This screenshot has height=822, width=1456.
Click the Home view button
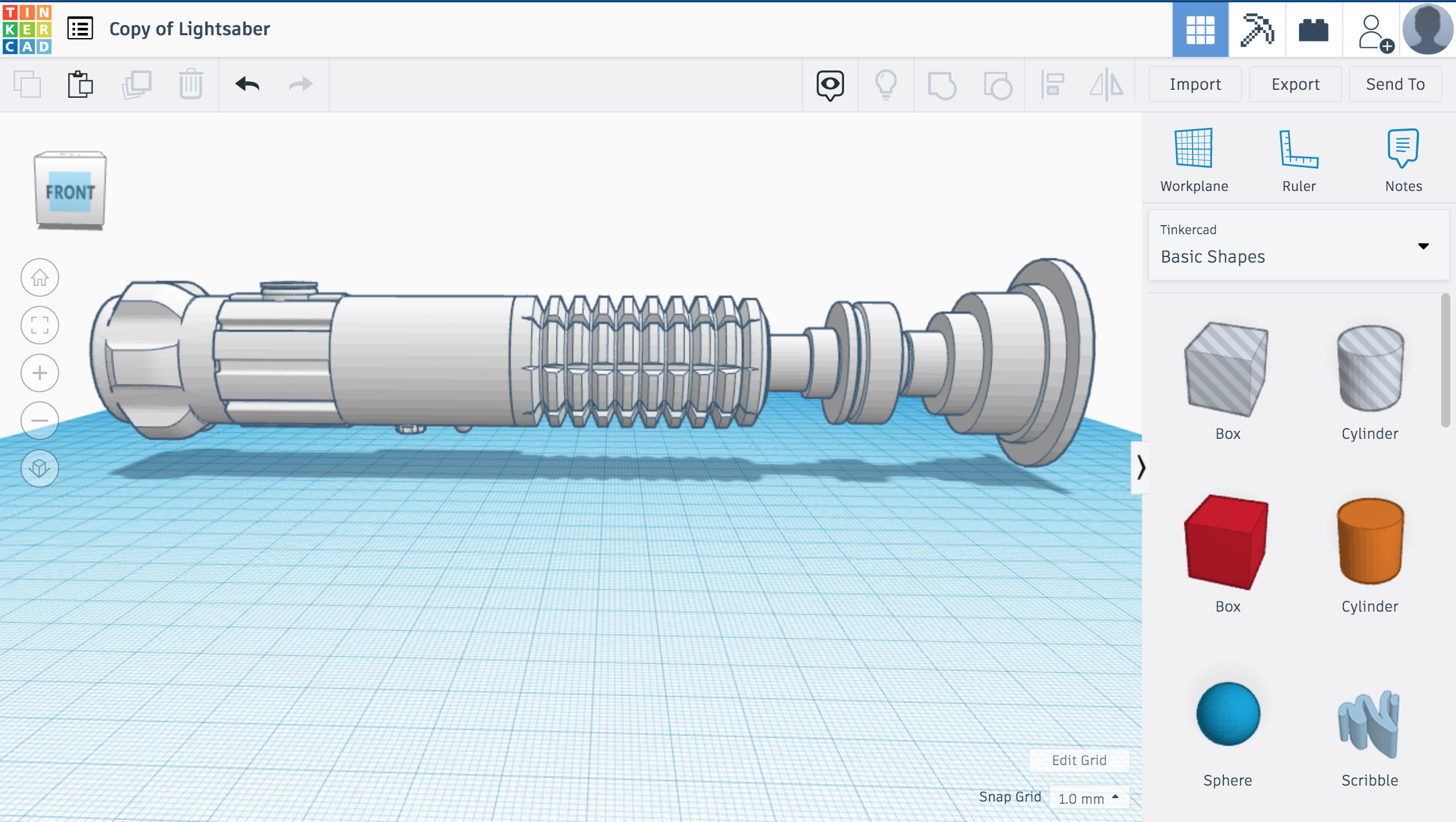click(x=39, y=277)
